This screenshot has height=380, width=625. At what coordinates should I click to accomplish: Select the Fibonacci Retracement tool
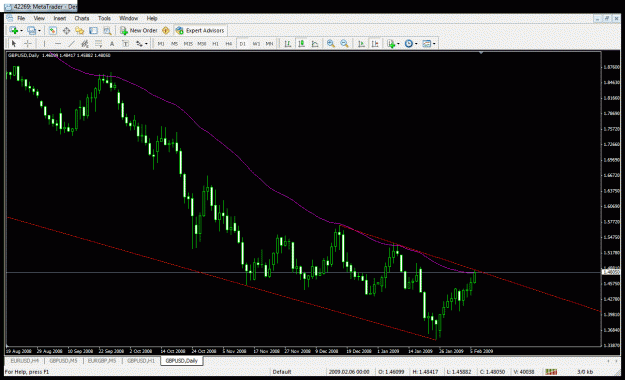coord(98,43)
